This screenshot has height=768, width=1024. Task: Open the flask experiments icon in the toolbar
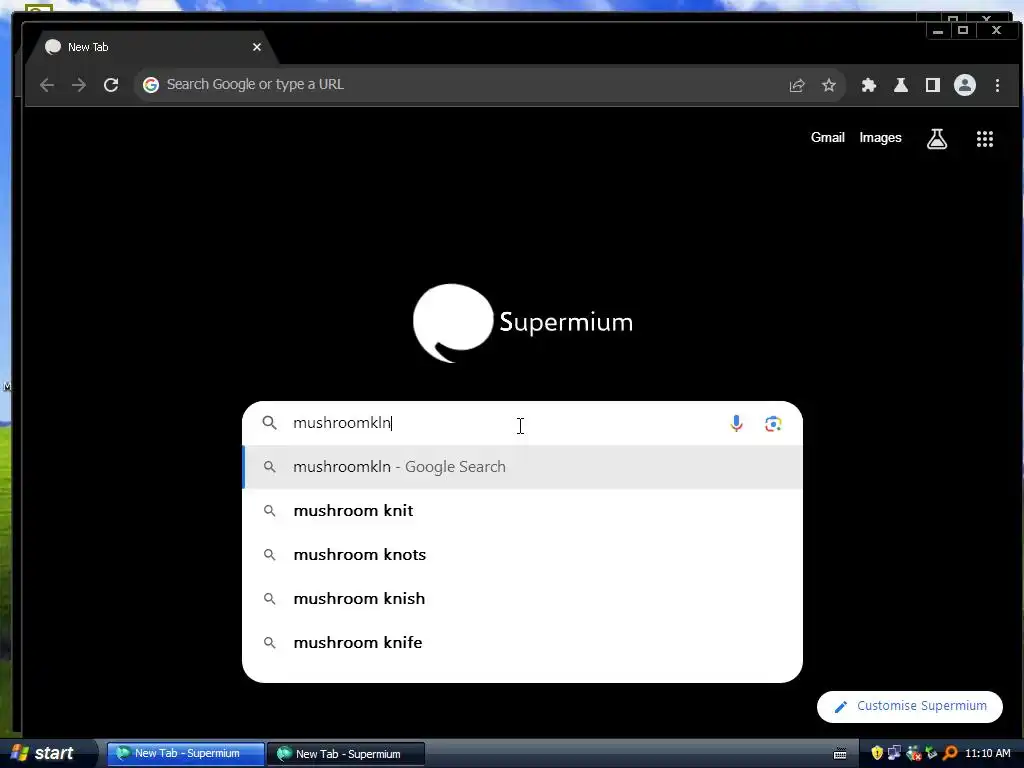point(901,85)
